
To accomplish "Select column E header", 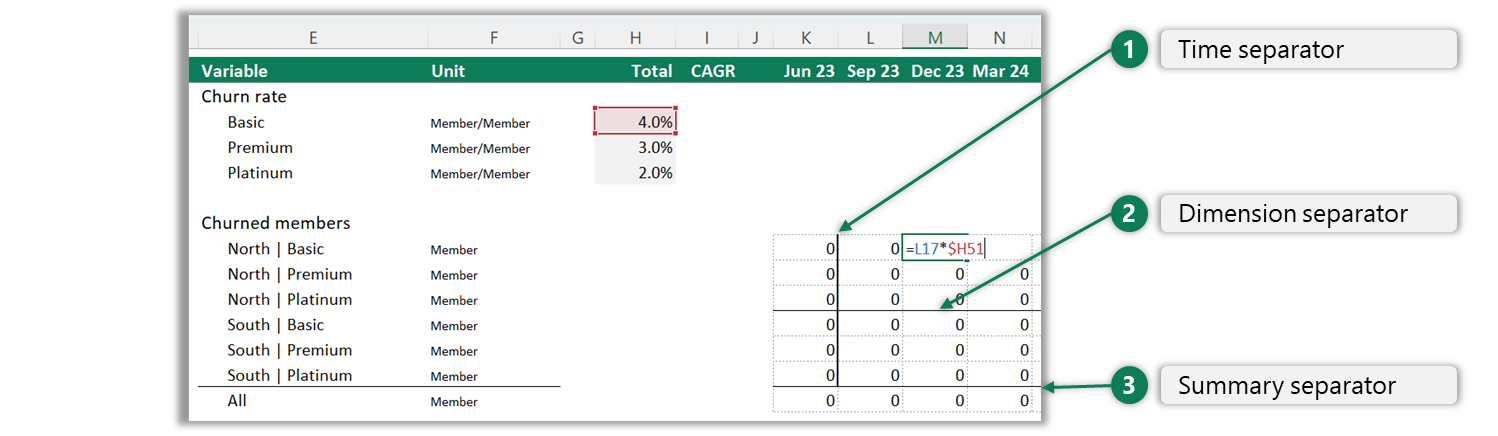I will [312, 38].
